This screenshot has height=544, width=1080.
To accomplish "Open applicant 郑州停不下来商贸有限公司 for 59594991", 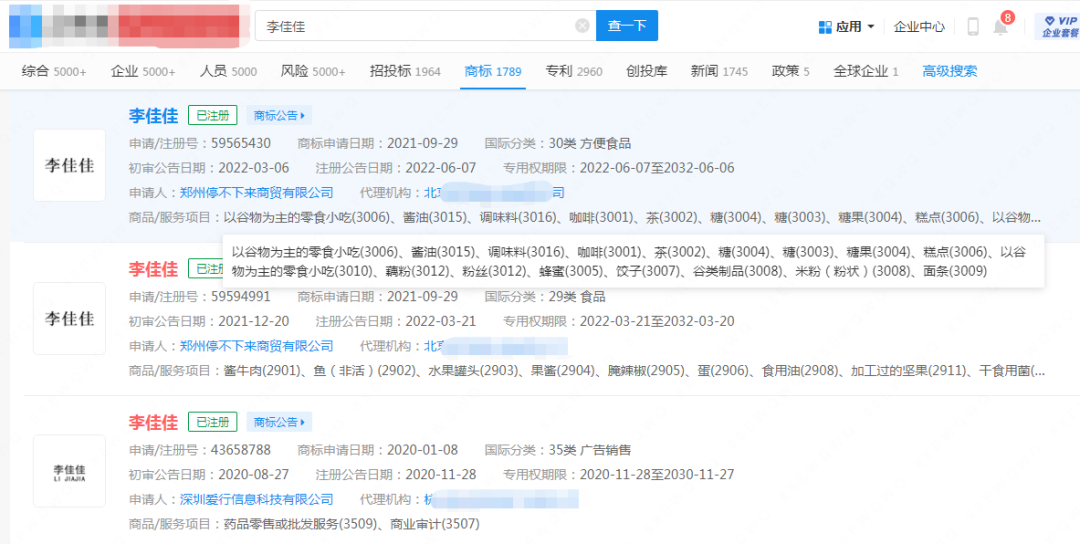I will (x=256, y=346).
